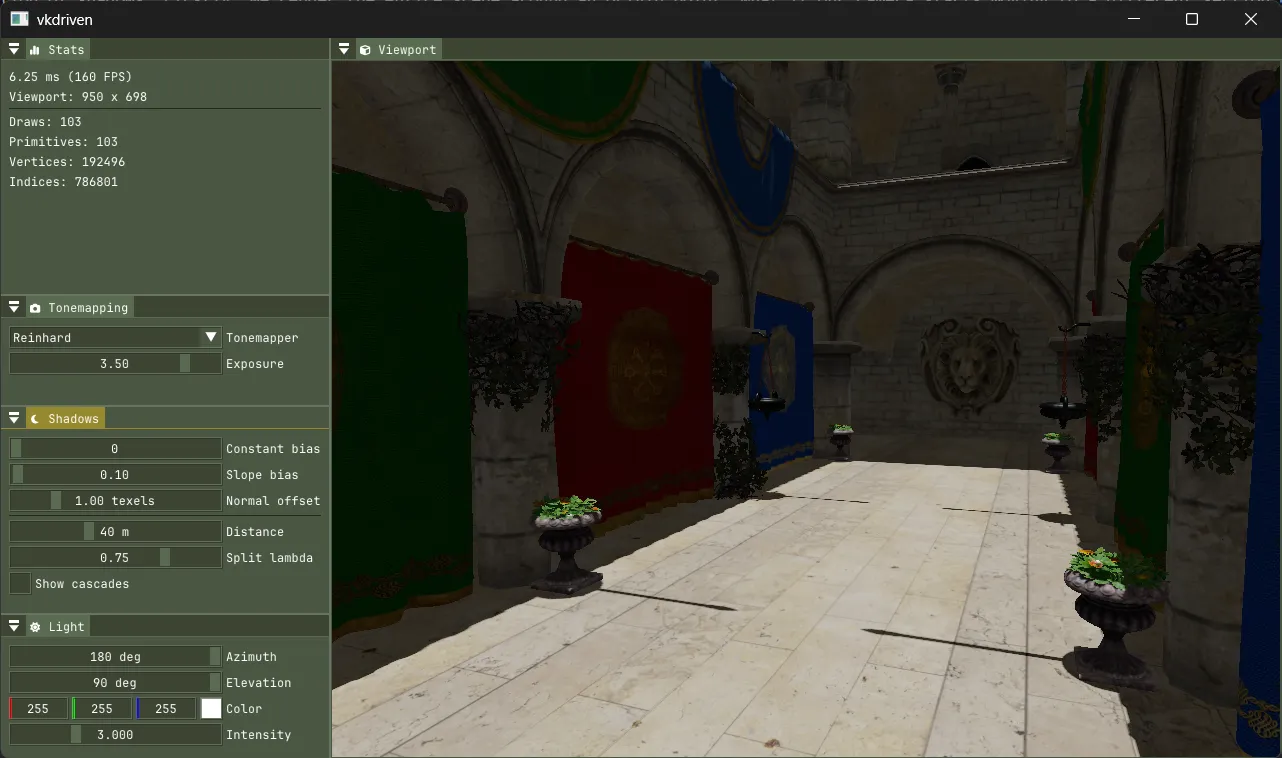Click the bar chart icon on Stats tab

pyautogui.click(x=35, y=49)
